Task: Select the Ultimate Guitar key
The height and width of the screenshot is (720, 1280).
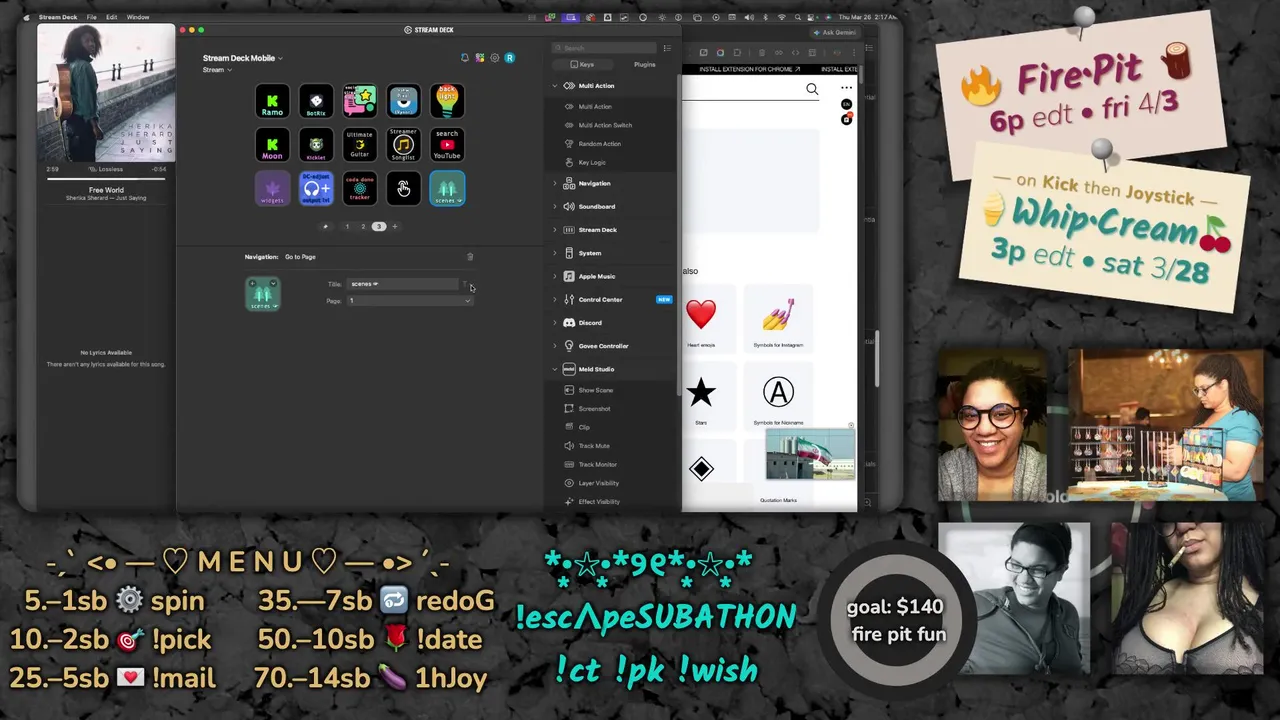Action: click(360, 145)
